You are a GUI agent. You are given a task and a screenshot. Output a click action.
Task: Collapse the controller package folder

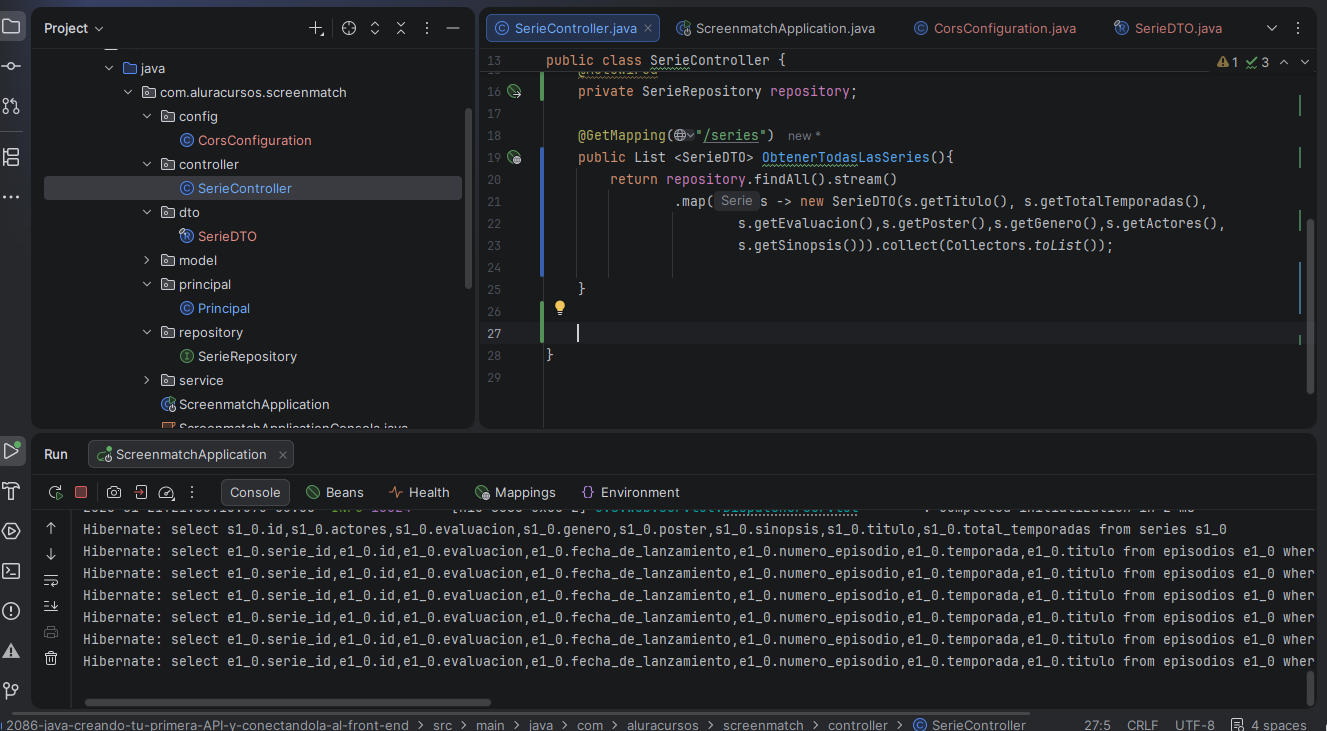pyautogui.click(x=147, y=164)
